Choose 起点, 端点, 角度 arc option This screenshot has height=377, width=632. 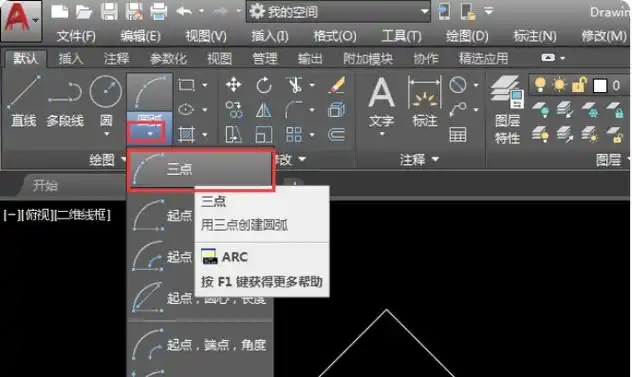(200, 345)
